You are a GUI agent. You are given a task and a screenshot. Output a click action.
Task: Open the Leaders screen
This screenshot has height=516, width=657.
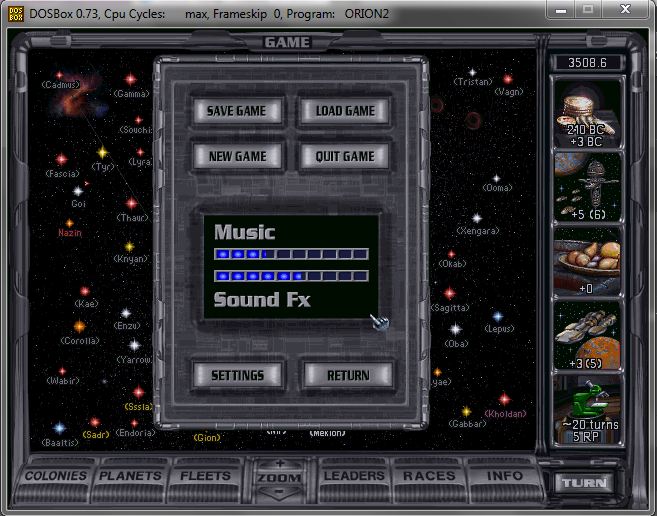(354, 476)
